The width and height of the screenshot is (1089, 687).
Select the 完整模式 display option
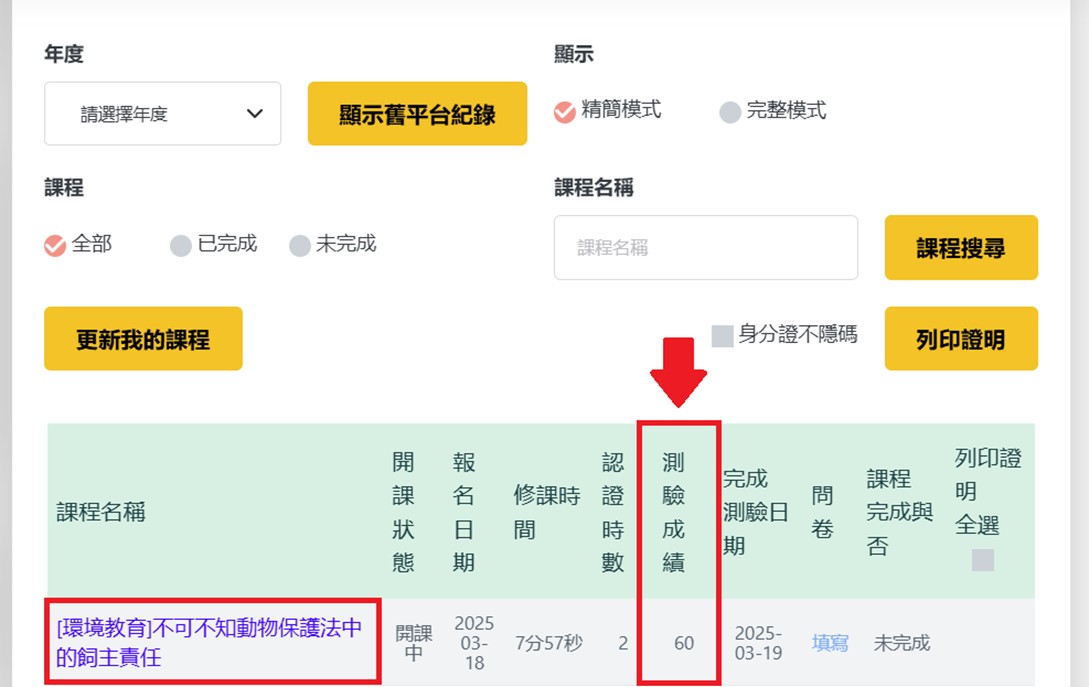[x=730, y=112]
